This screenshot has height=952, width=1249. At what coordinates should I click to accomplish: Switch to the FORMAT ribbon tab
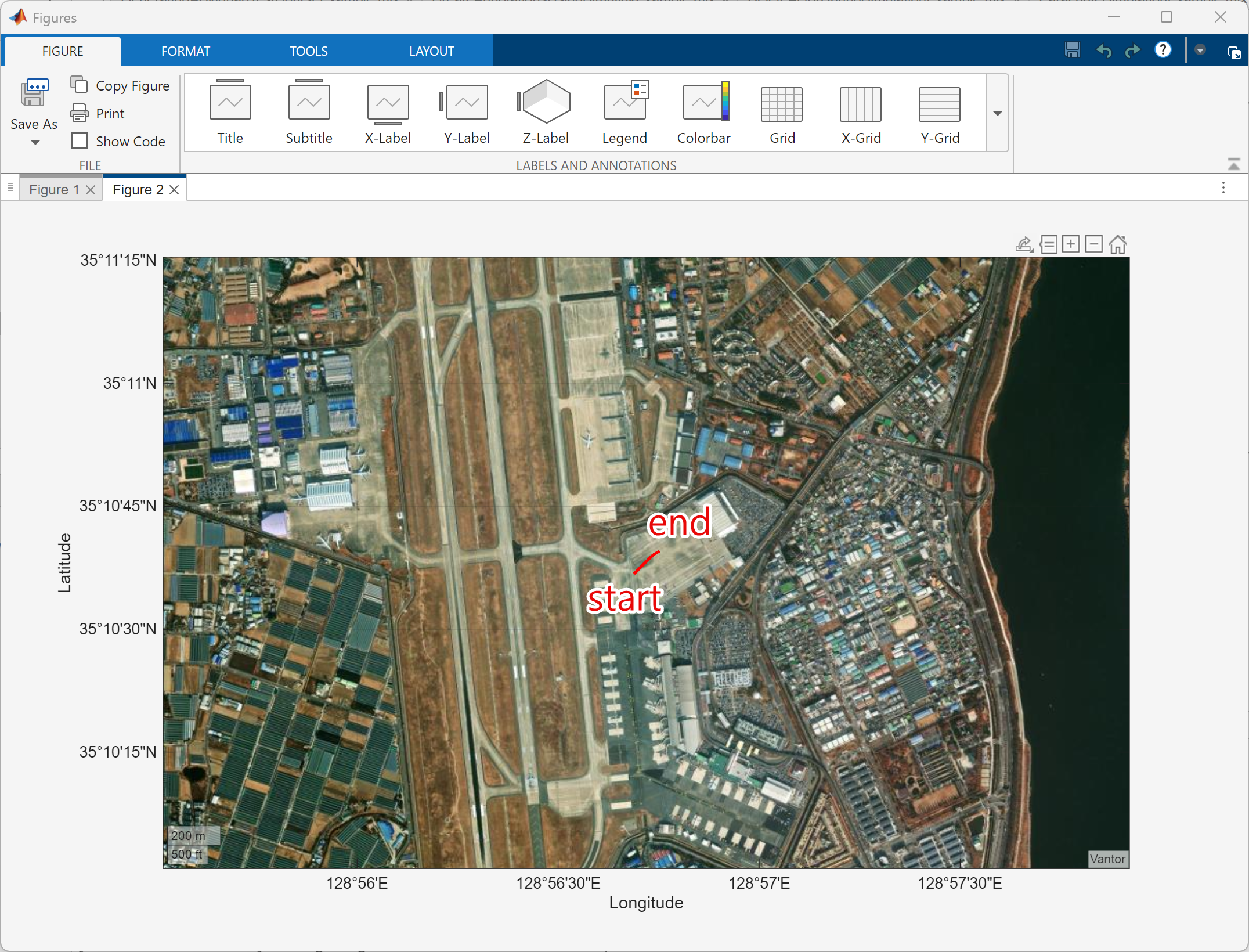click(x=185, y=51)
